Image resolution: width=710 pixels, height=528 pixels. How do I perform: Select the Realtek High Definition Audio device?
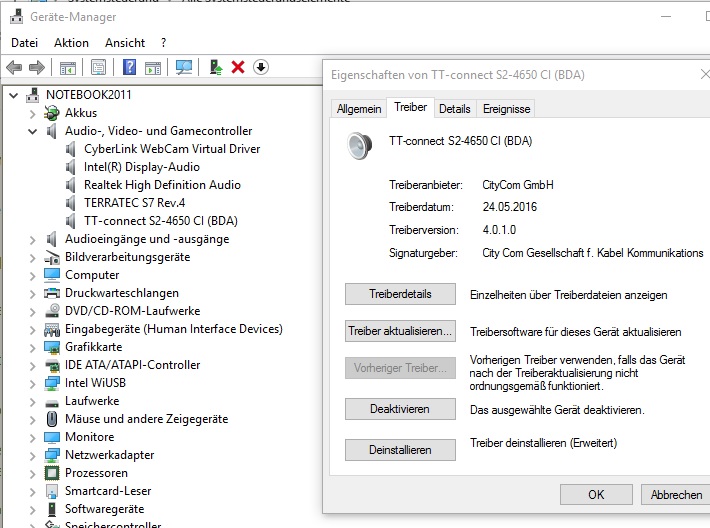click(161, 185)
